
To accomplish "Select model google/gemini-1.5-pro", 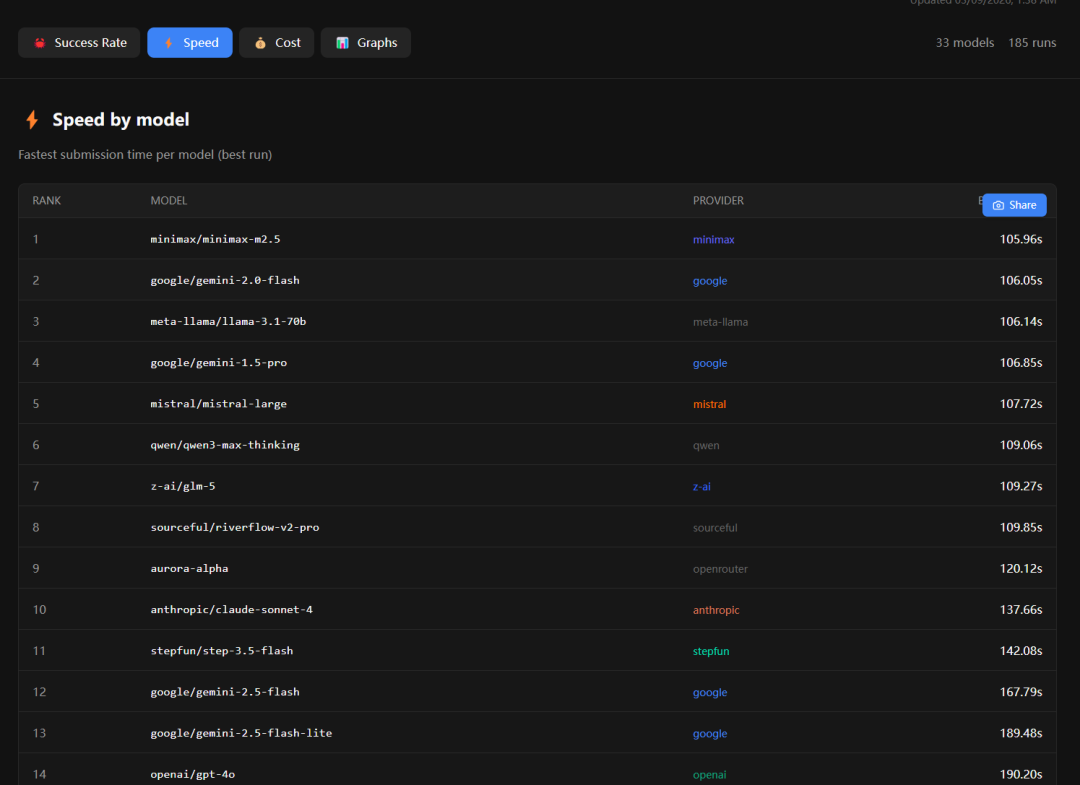I will (218, 363).
